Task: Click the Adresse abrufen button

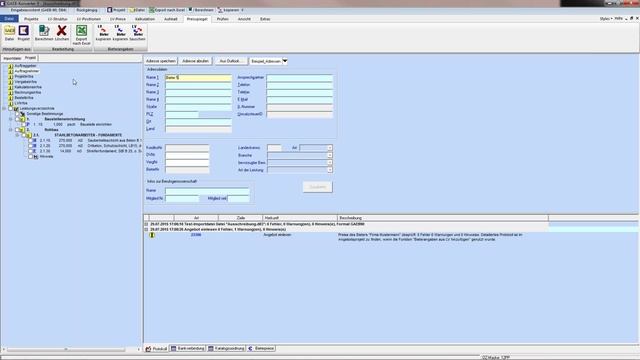Action: (x=196, y=61)
